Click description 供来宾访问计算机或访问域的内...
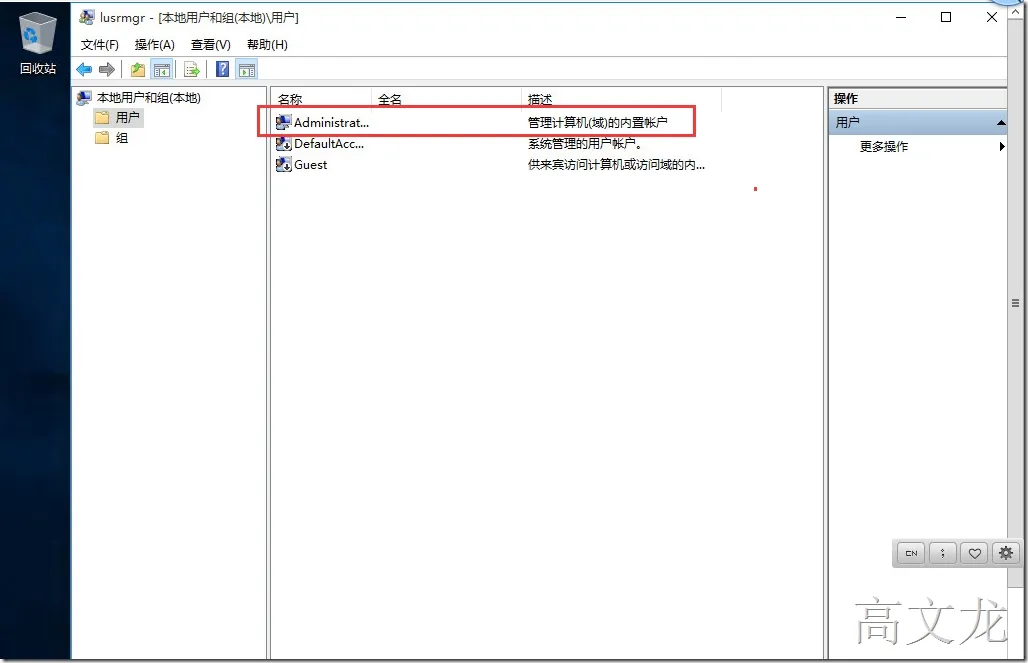Image resolution: width=1028 pixels, height=663 pixels. pos(616,165)
